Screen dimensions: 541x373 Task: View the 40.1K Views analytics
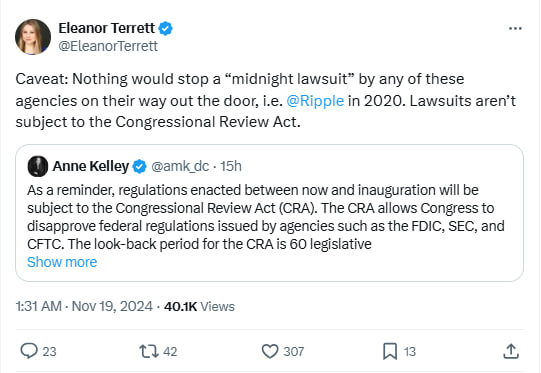[199, 306]
